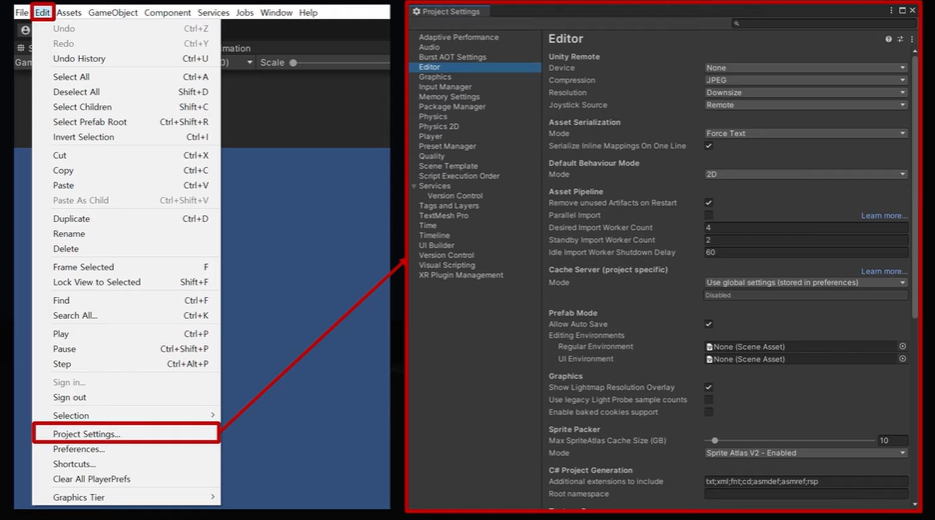The image size is (935, 520).
Task: Enable baked cookies support checkbox
Action: tap(708, 412)
